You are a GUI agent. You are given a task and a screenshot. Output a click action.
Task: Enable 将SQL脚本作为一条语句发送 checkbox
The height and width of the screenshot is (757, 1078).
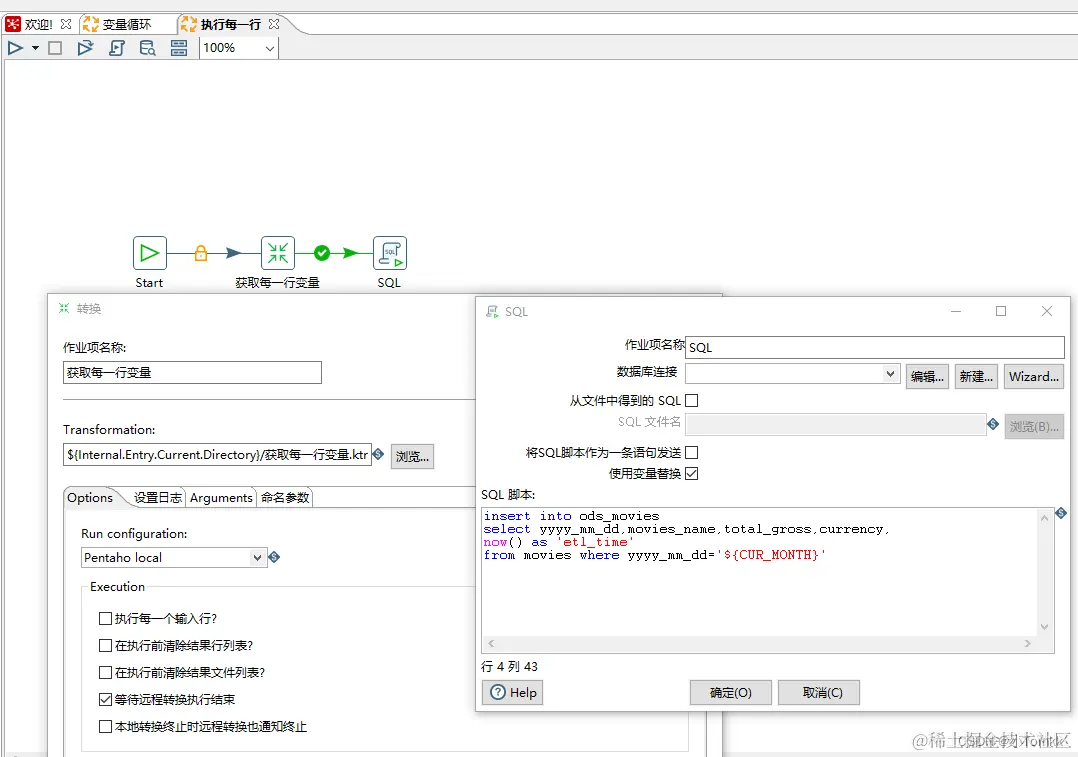tap(692, 452)
